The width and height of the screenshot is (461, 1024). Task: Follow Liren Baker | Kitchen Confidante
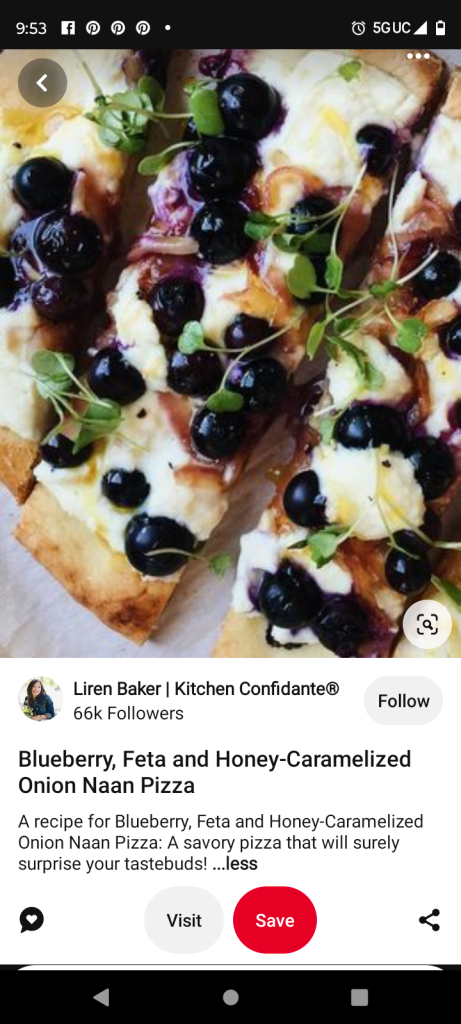click(x=404, y=701)
